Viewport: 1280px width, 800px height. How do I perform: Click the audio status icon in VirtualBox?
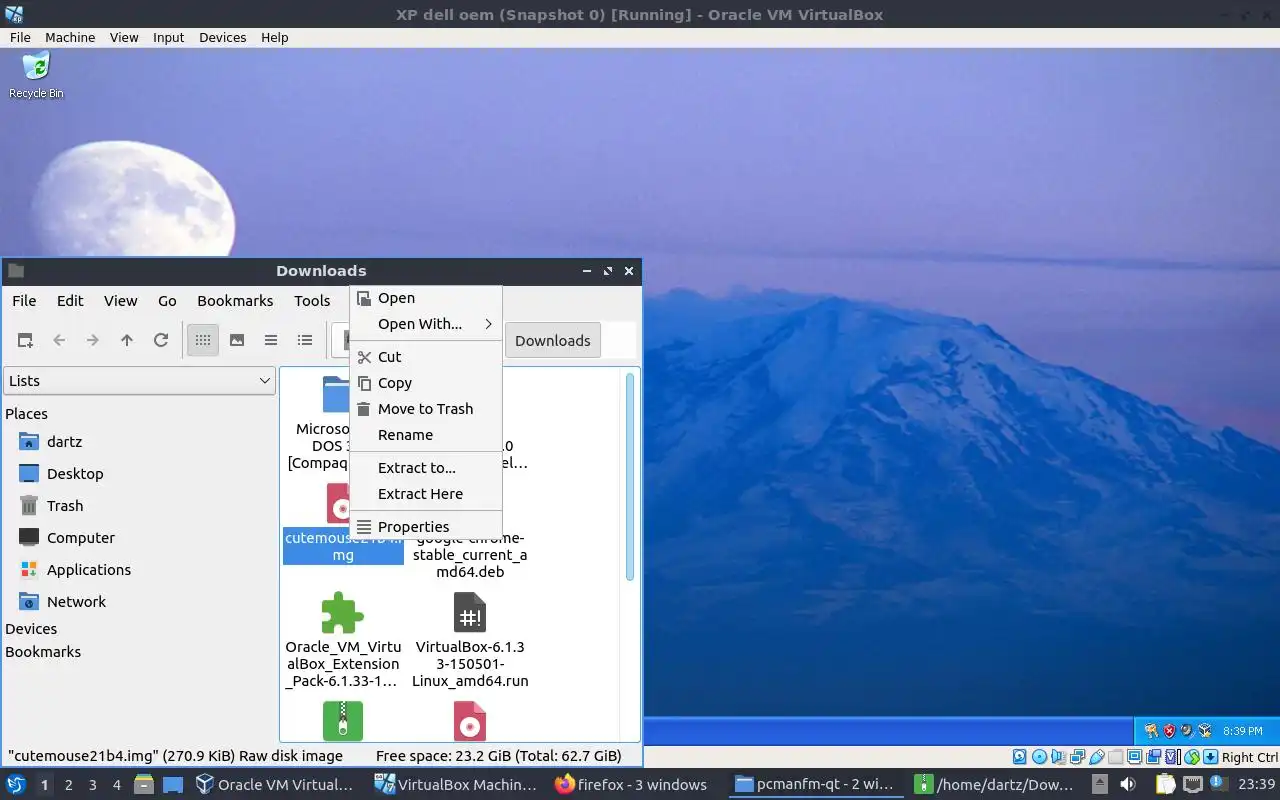(x=1058, y=757)
